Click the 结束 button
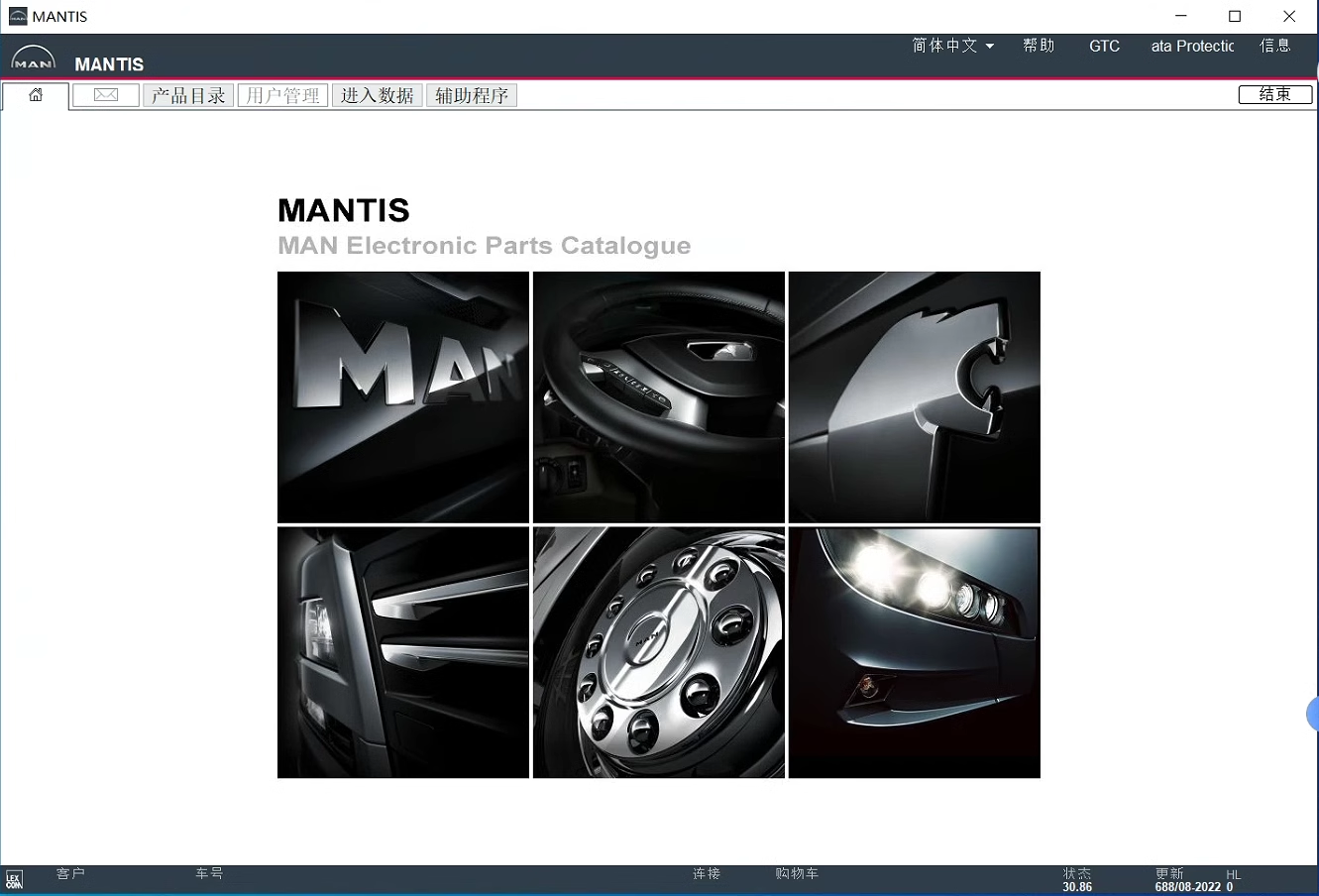Image resolution: width=1319 pixels, height=896 pixels. point(1275,94)
